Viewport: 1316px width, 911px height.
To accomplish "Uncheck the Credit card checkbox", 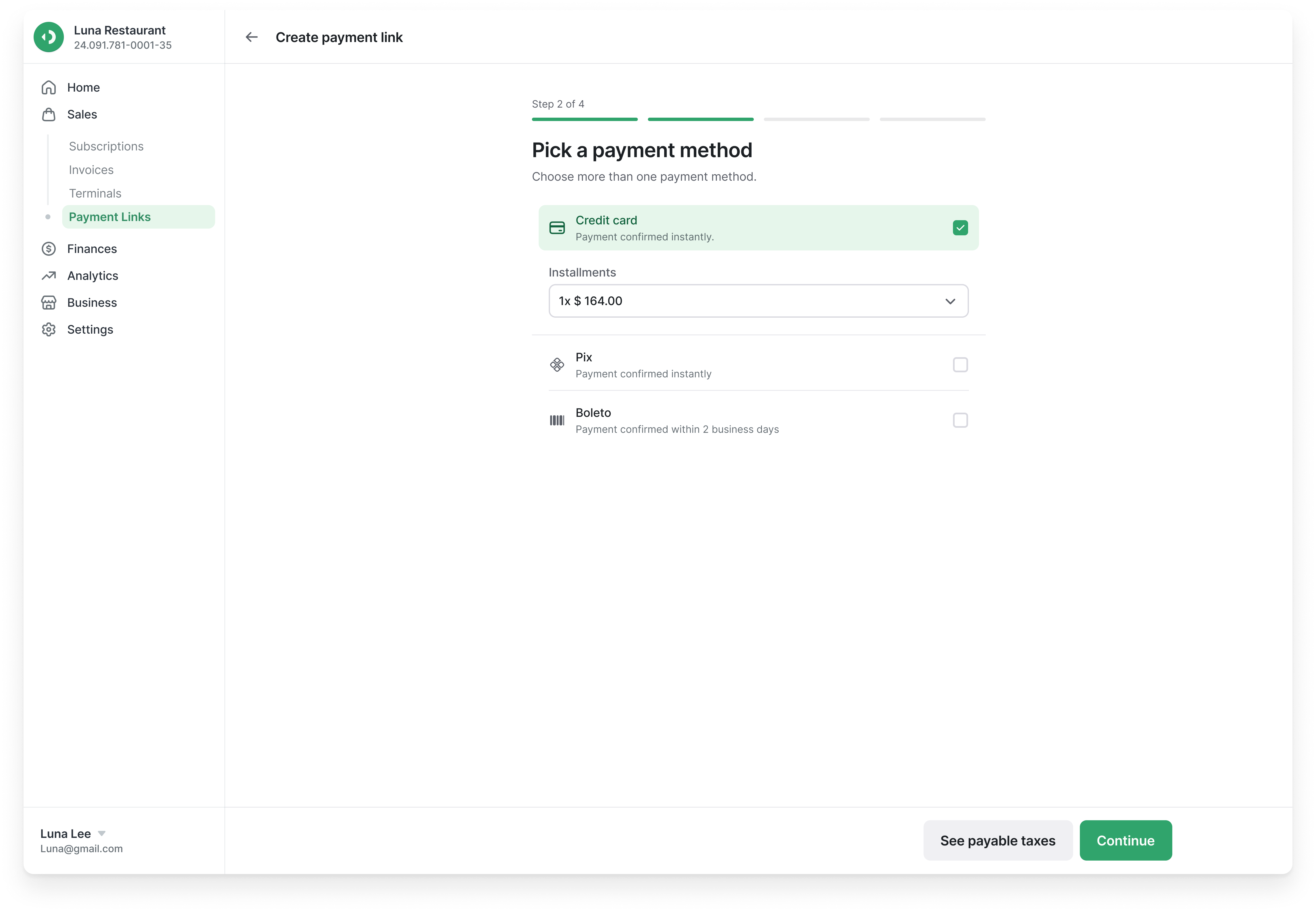I will (960, 228).
